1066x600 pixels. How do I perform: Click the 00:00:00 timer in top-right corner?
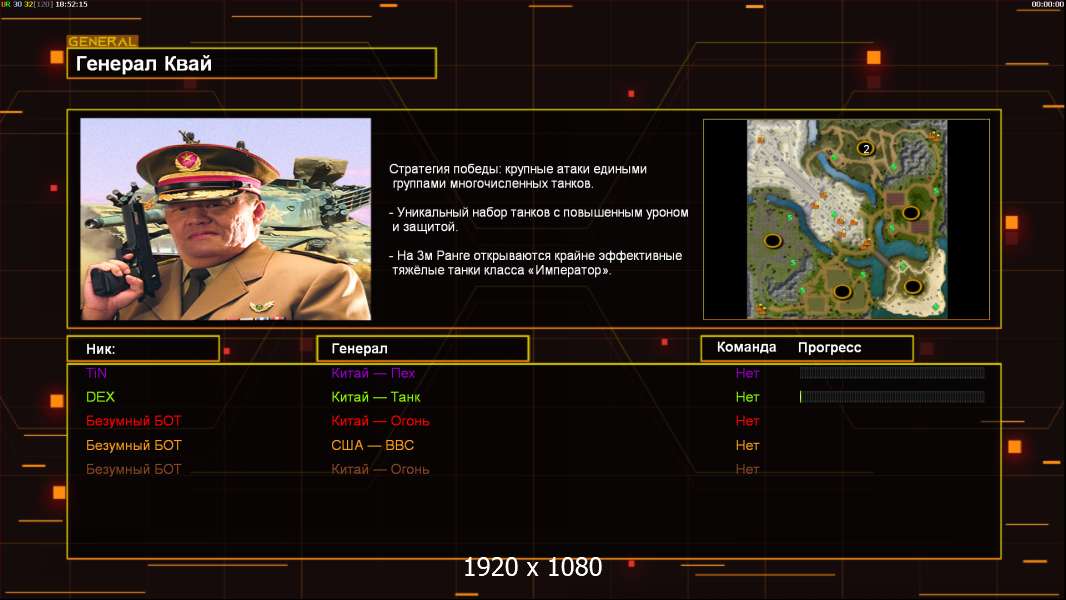1047,5
